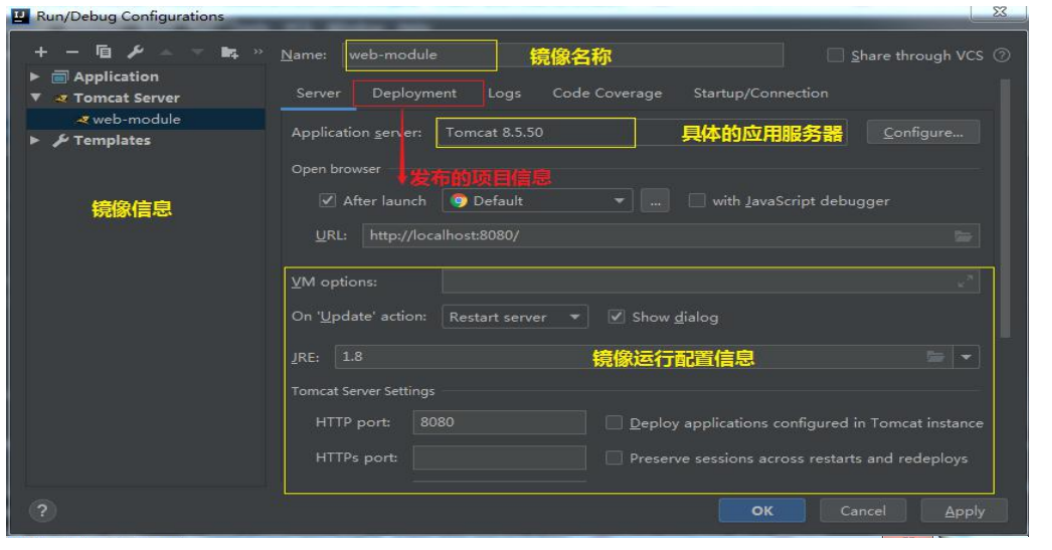1052x550 pixels.
Task: Click the VM options input field
Action: click(x=711, y=282)
